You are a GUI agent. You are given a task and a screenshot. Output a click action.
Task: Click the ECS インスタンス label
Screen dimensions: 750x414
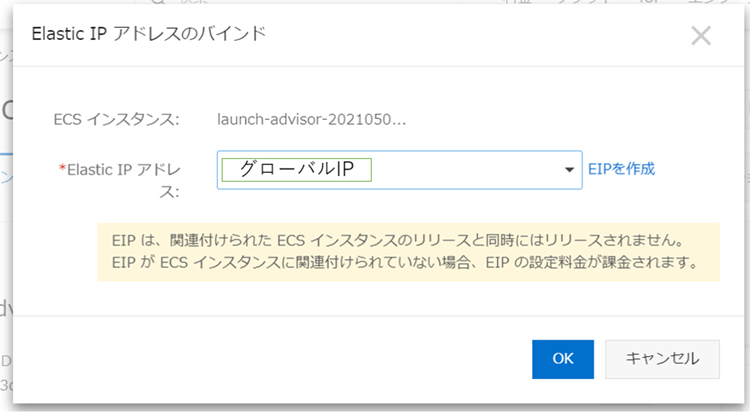(116, 120)
